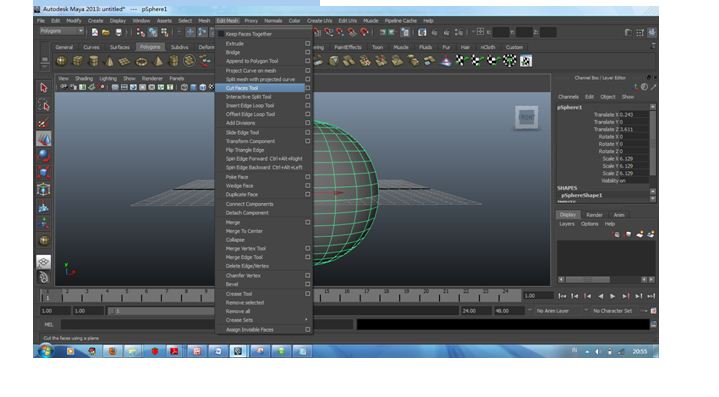Select the Paint Selection Tool
Screen dimensions: 719x397
pos(44,122)
